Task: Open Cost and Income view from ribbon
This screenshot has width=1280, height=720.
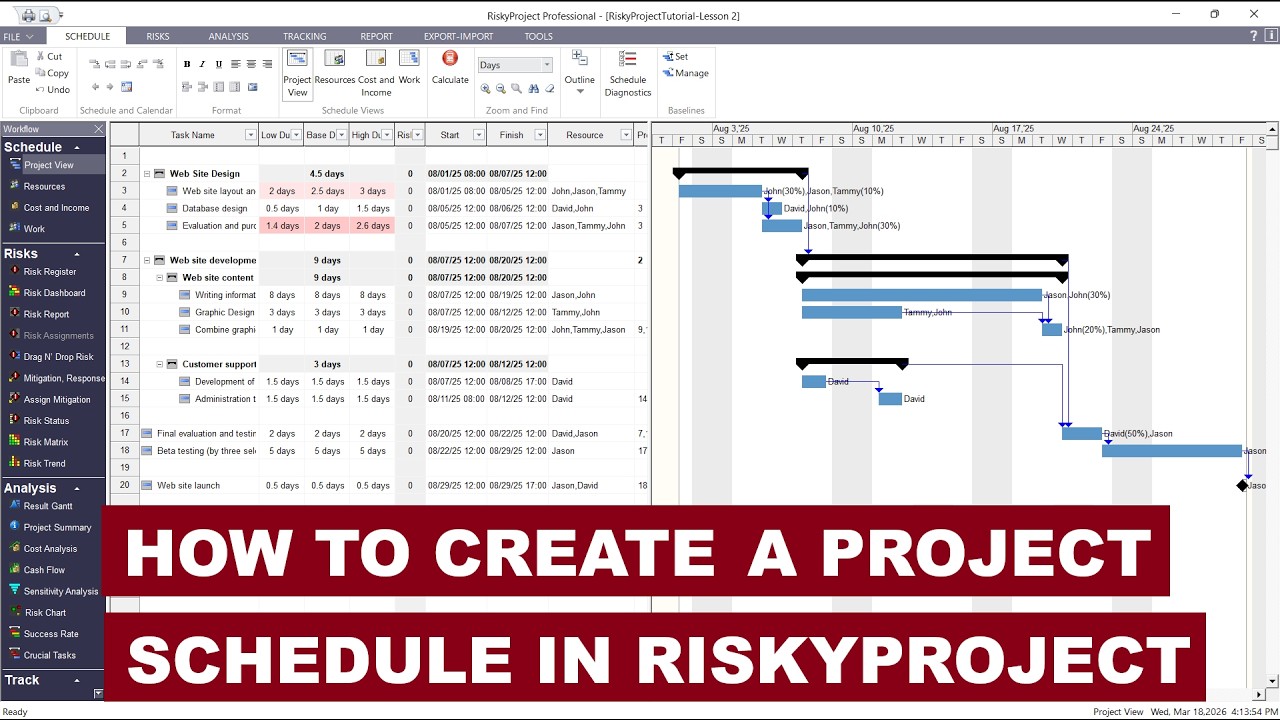Action: 376,73
